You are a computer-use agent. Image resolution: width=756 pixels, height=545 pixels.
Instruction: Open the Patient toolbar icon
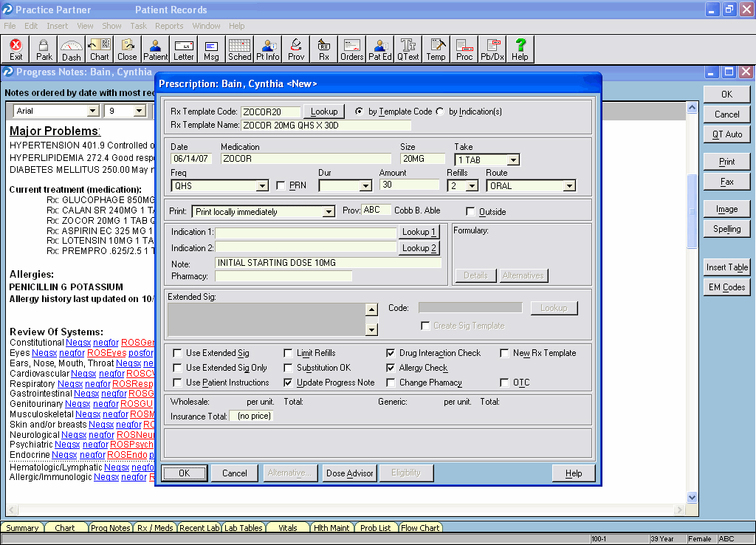coord(155,49)
